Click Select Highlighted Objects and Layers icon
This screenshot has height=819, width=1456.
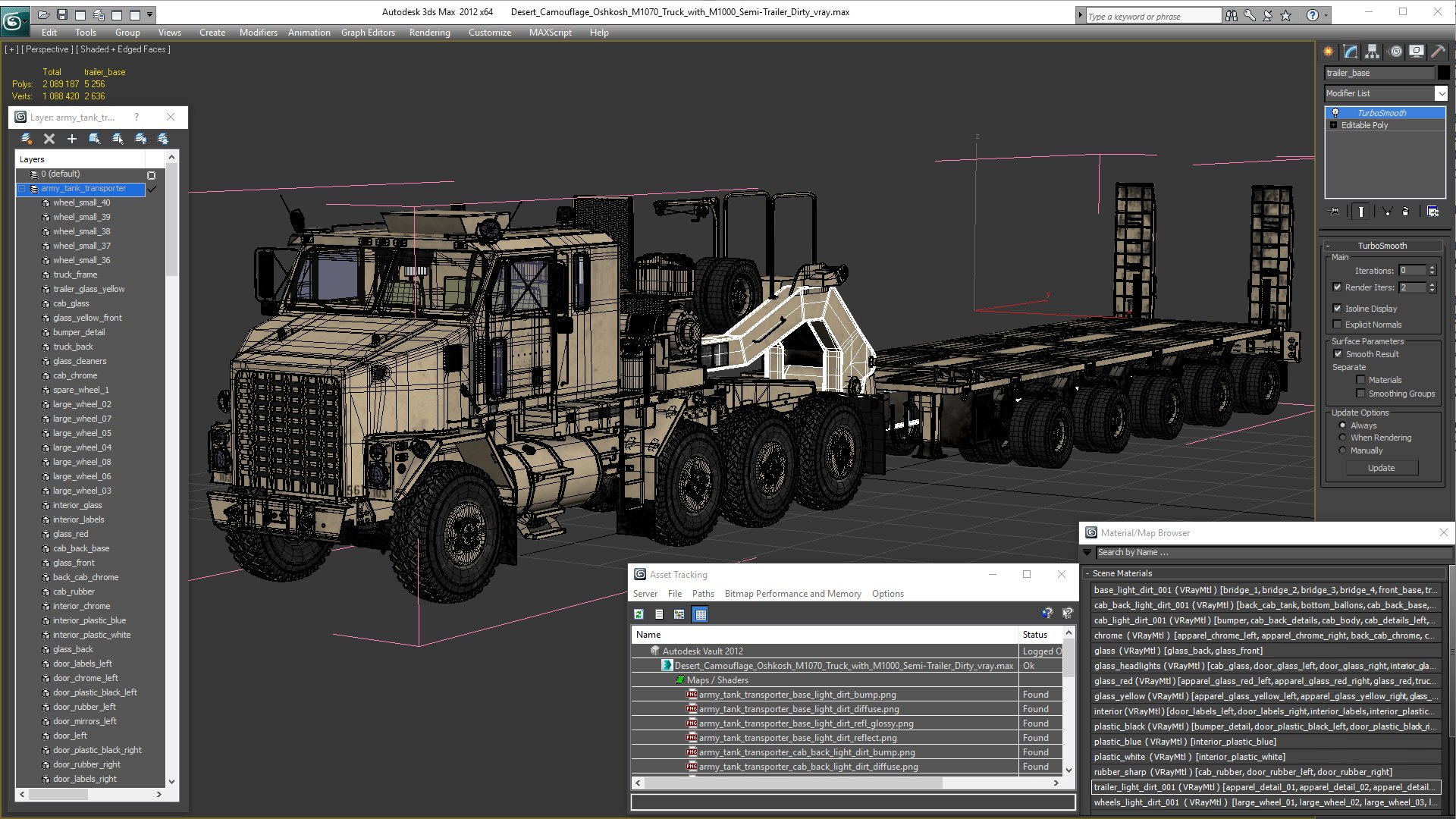click(x=95, y=139)
